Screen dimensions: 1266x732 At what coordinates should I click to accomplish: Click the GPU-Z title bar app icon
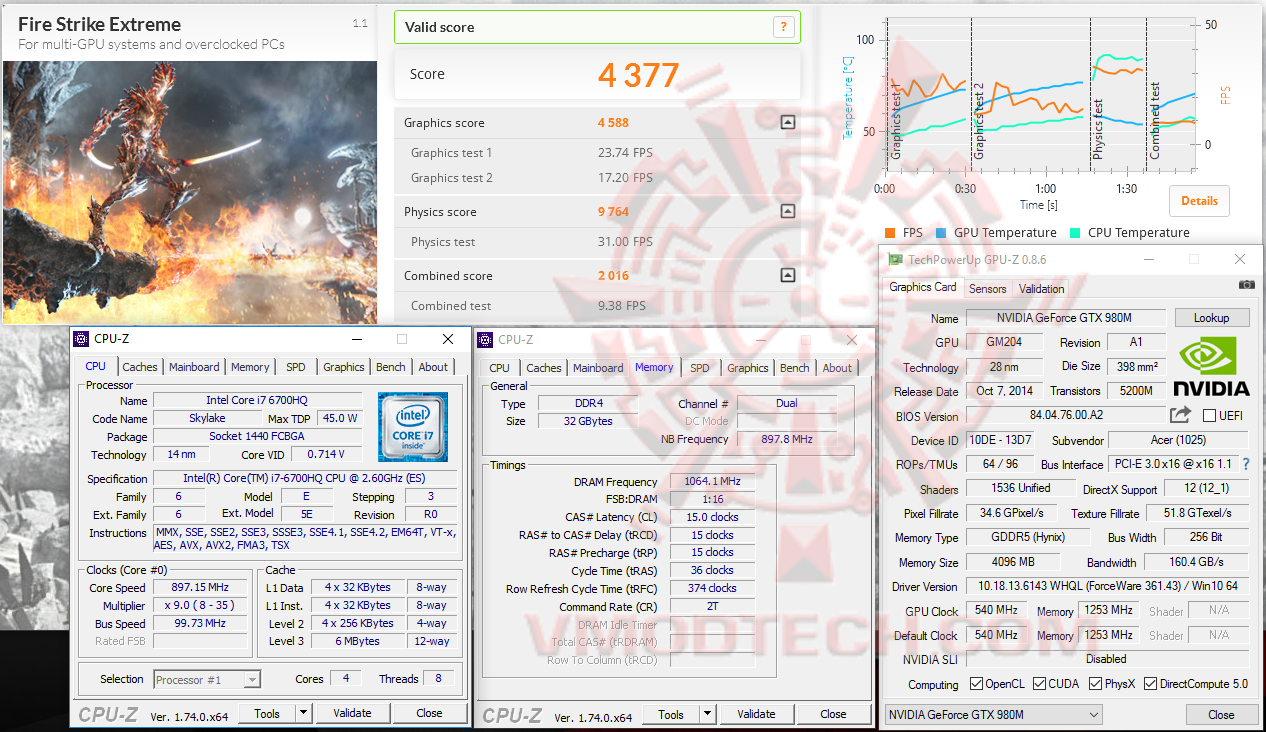(x=895, y=259)
